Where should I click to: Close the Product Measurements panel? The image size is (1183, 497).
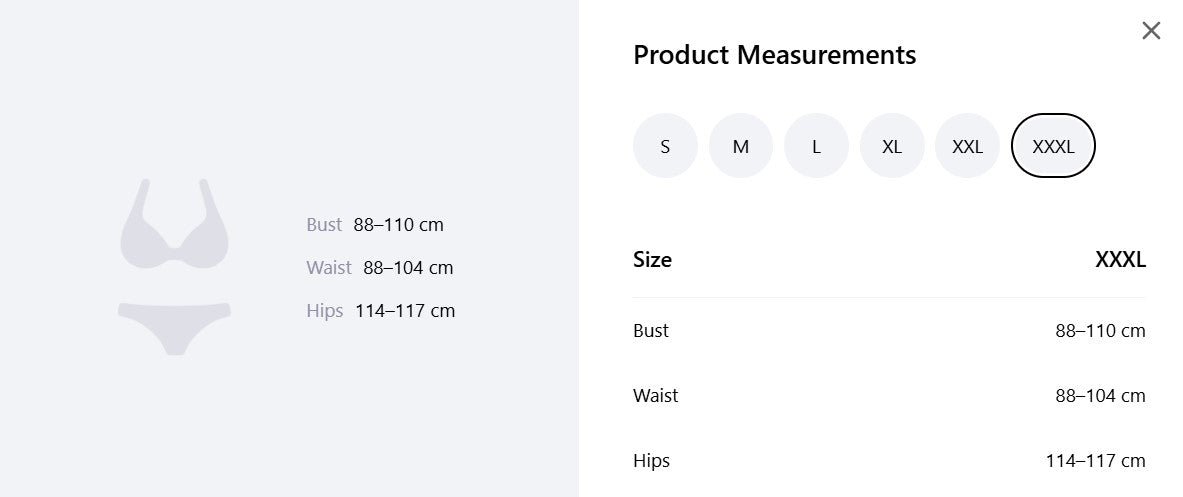[x=1151, y=31]
